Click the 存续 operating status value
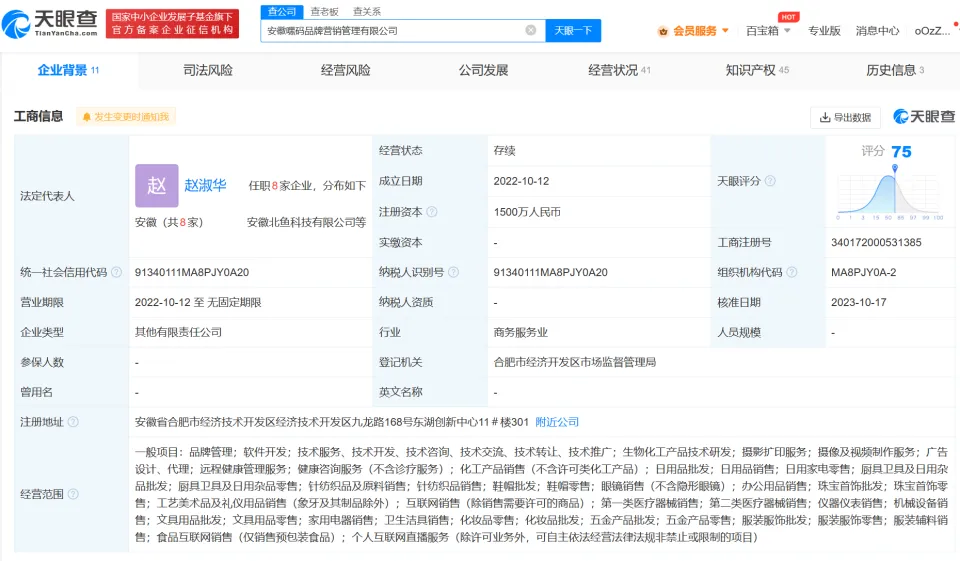 point(504,151)
